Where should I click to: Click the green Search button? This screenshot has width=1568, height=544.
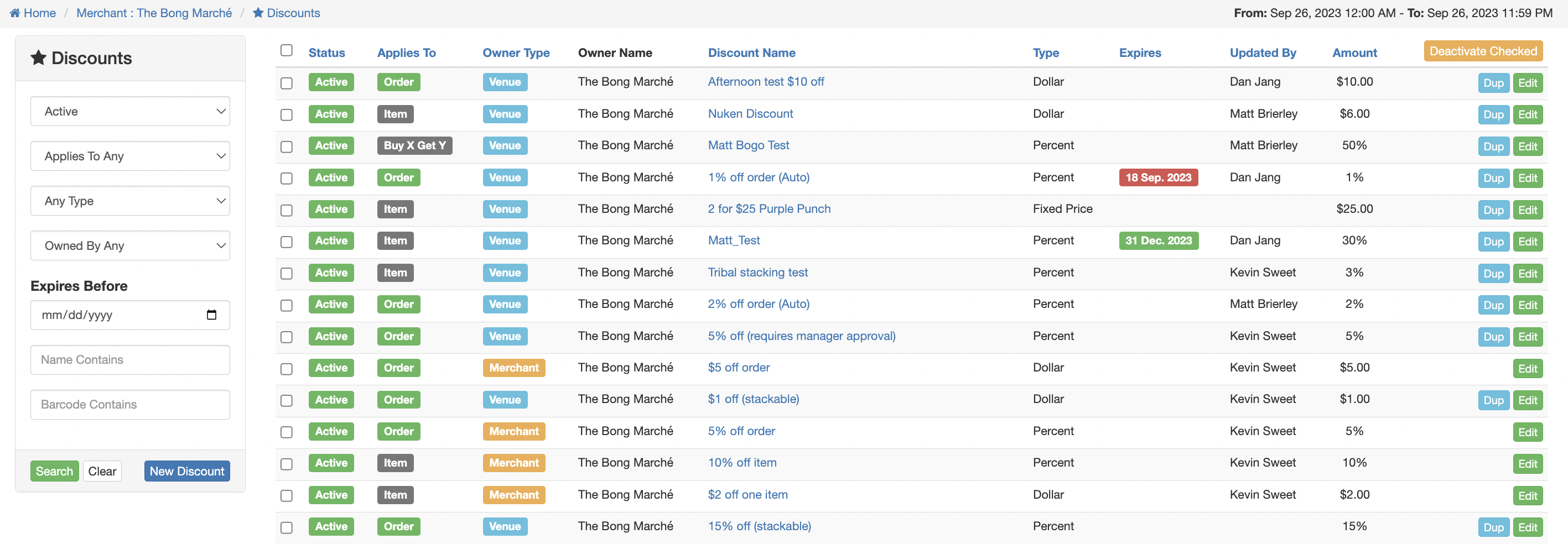(x=54, y=471)
